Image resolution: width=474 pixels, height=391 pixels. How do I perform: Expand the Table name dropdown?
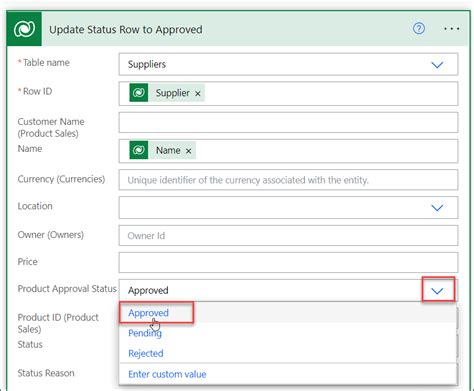[x=437, y=65]
